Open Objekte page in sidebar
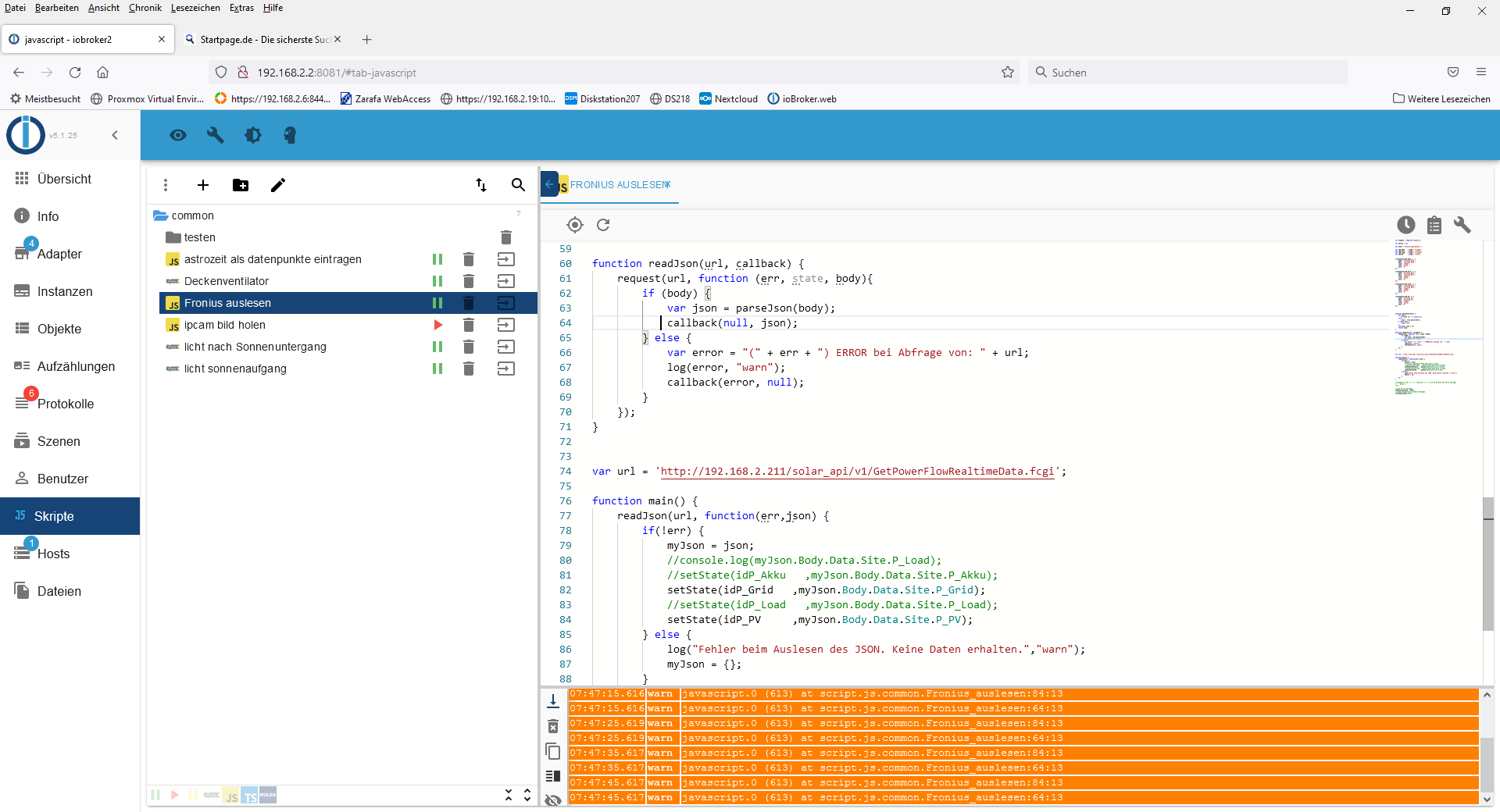Viewport: 1500px width, 812px height. click(70, 329)
